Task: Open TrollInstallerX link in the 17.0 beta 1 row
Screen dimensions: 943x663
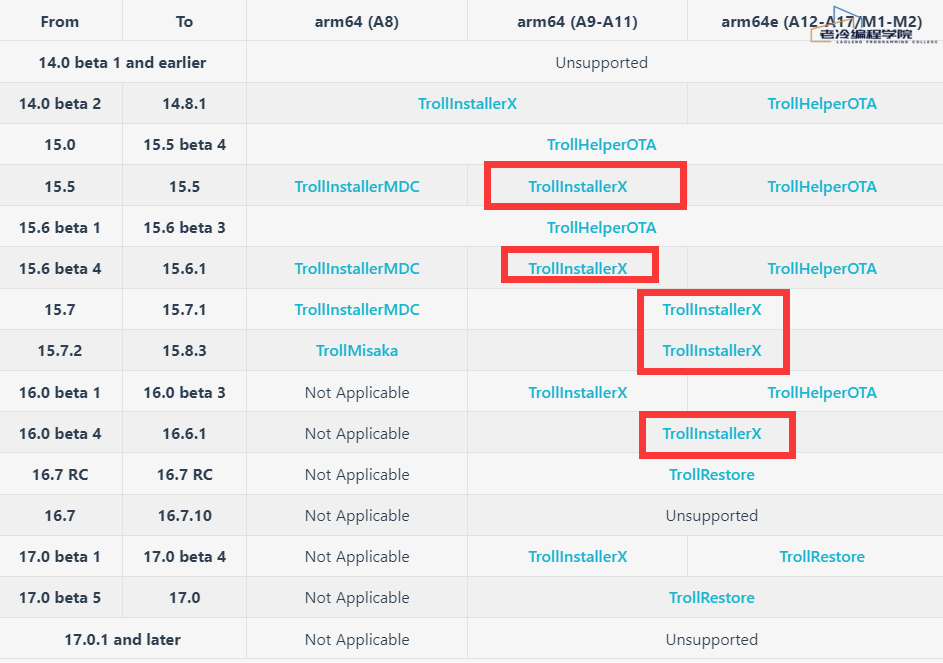Action: [577, 557]
